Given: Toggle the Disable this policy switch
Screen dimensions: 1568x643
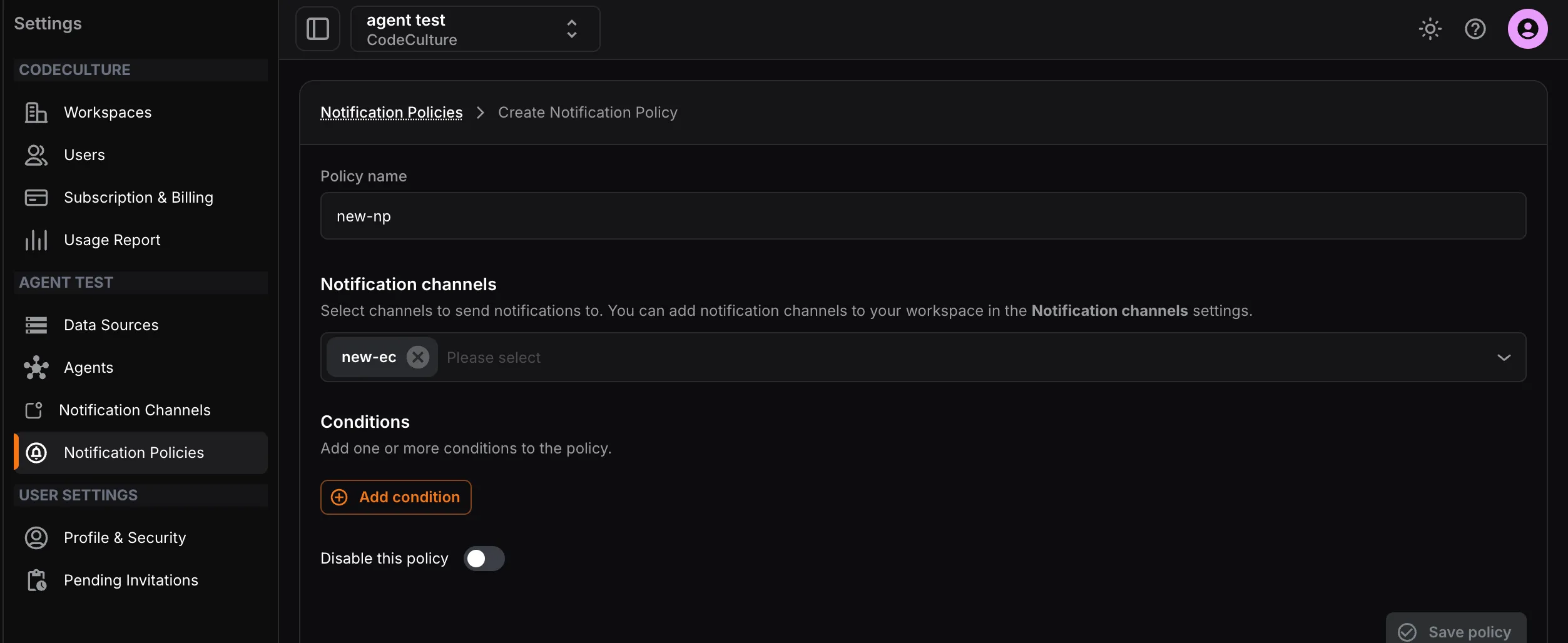Looking at the screenshot, I should [484, 559].
